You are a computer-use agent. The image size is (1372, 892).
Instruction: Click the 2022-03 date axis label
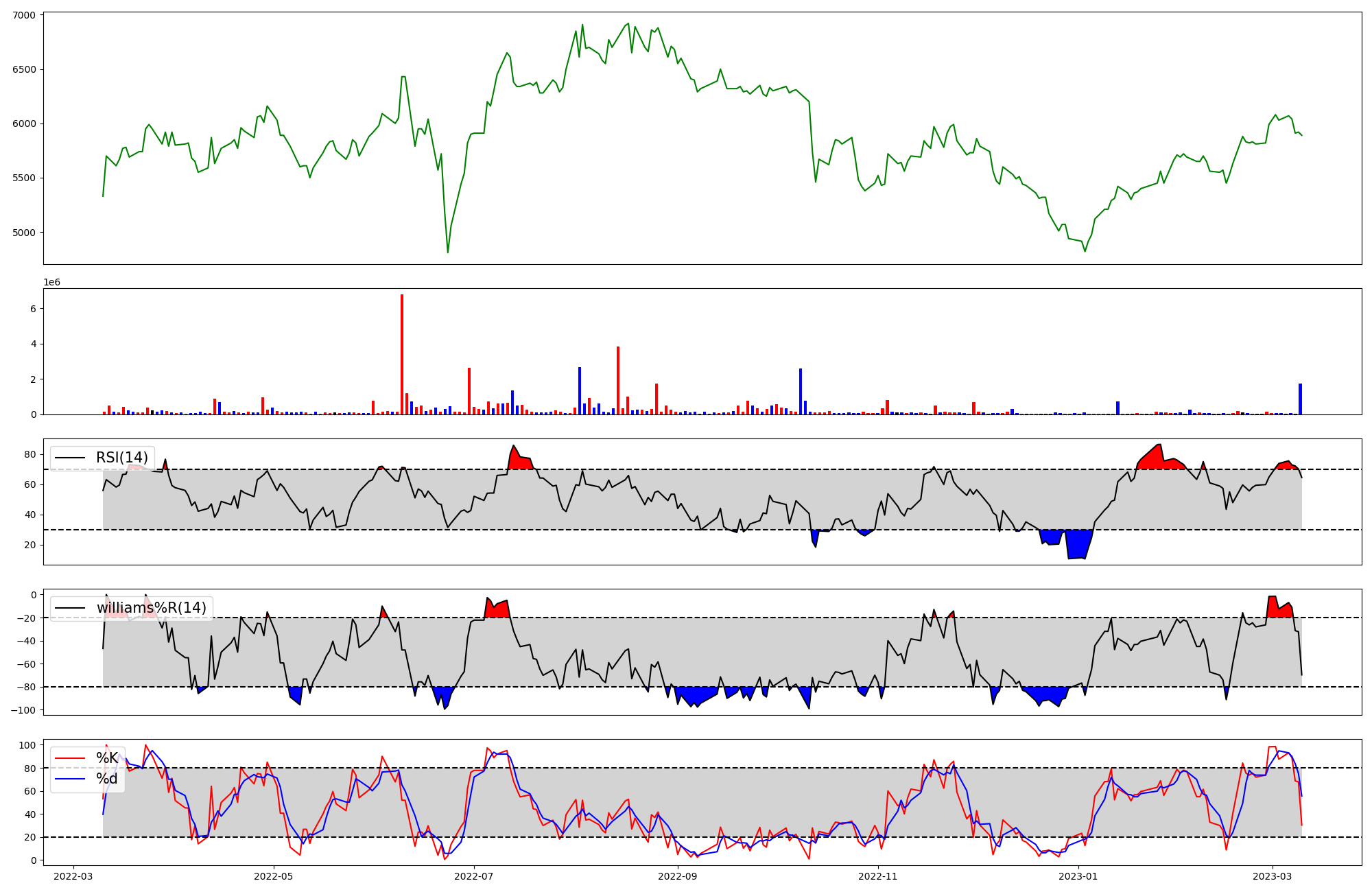pos(73,876)
